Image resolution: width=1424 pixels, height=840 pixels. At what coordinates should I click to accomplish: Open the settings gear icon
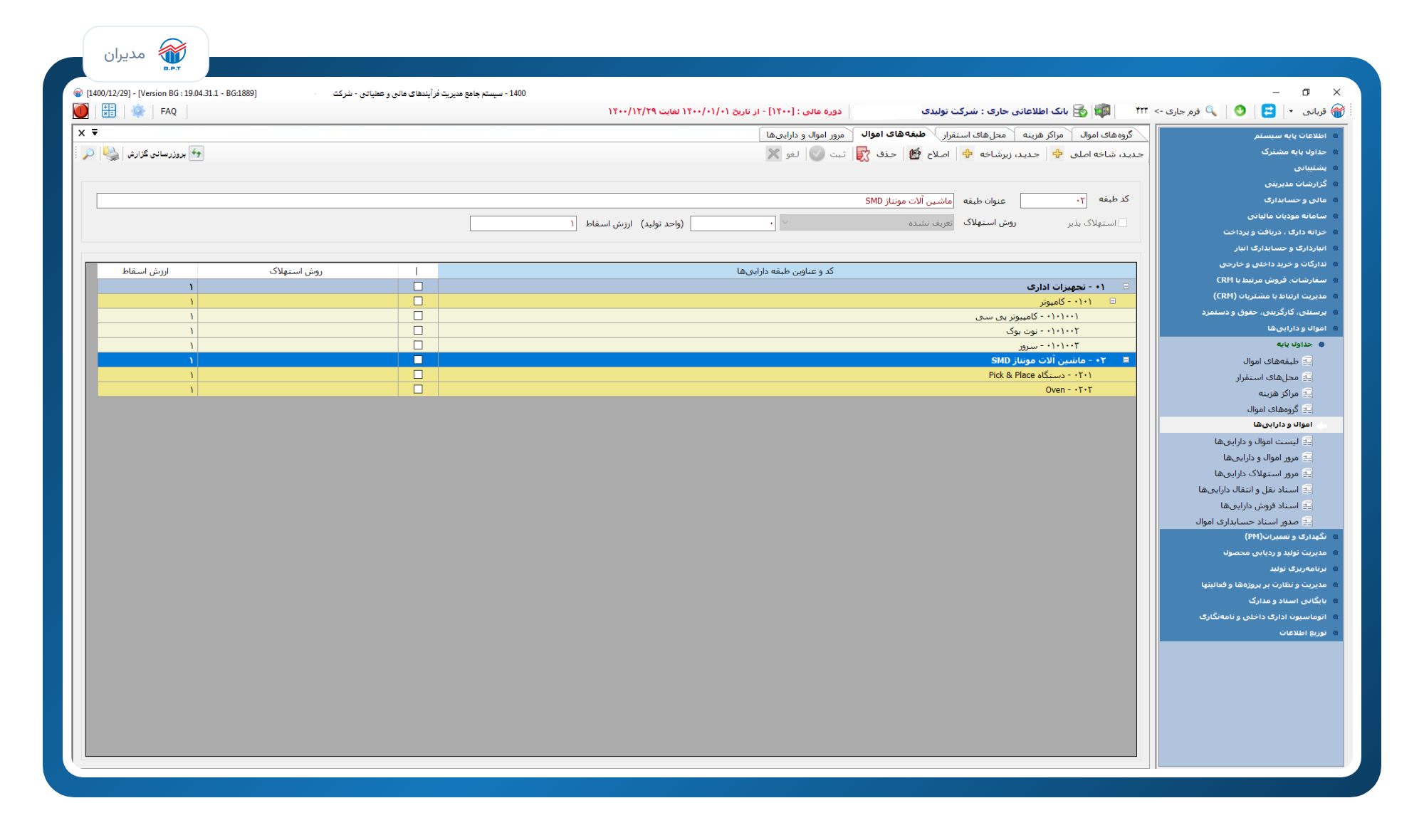138,111
